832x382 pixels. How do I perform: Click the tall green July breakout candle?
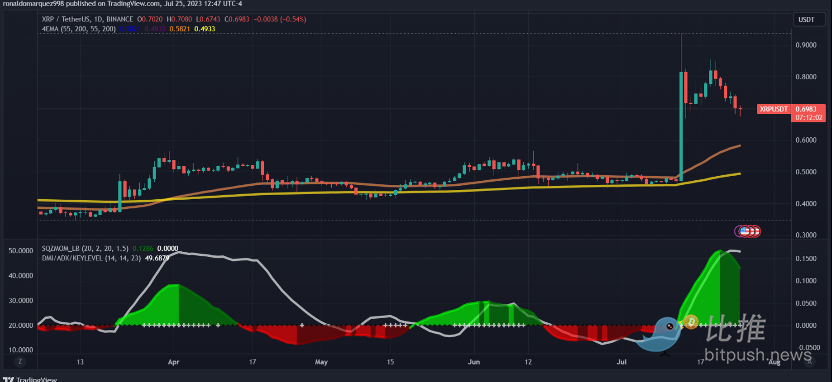pos(681,125)
